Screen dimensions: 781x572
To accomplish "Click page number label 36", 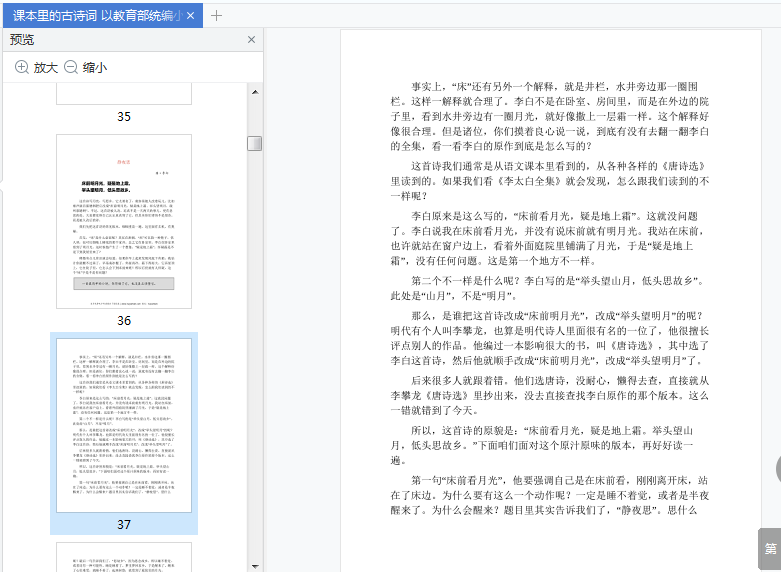I will pos(124,320).
